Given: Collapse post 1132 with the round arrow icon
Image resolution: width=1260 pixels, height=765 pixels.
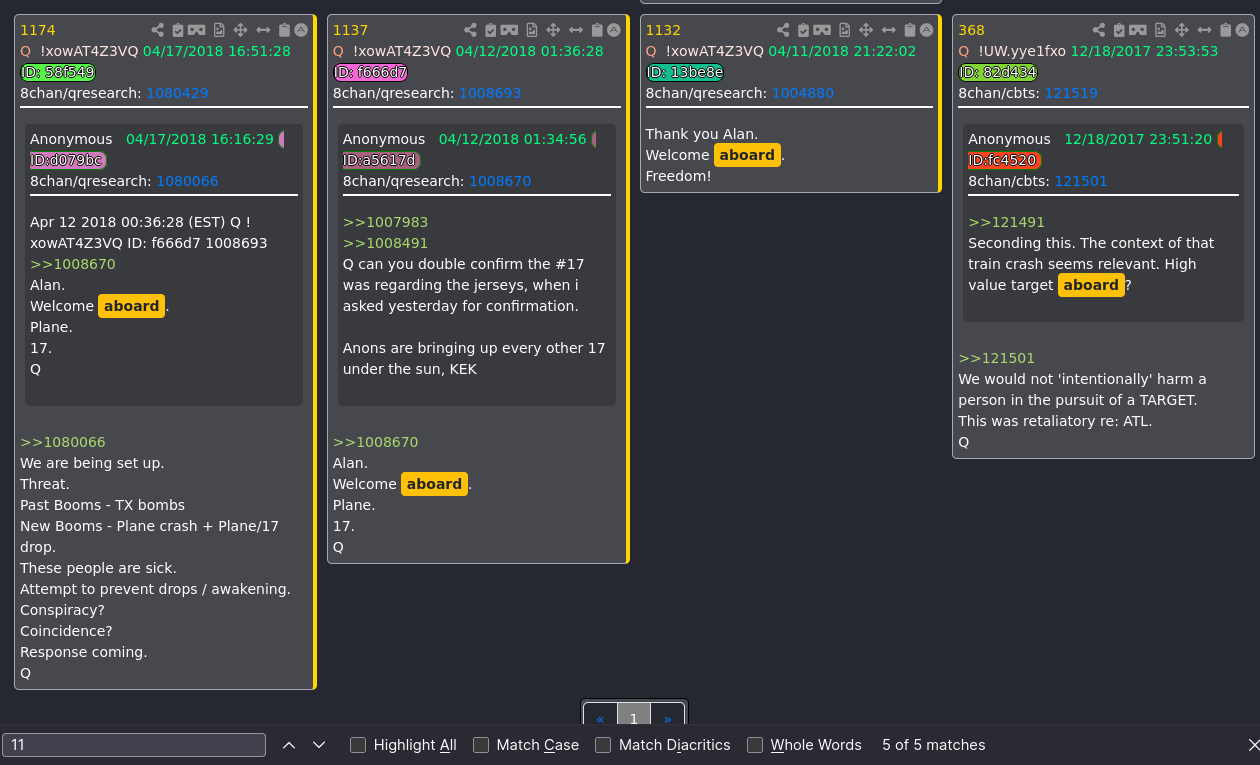Looking at the screenshot, I should [x=926, y=30].
